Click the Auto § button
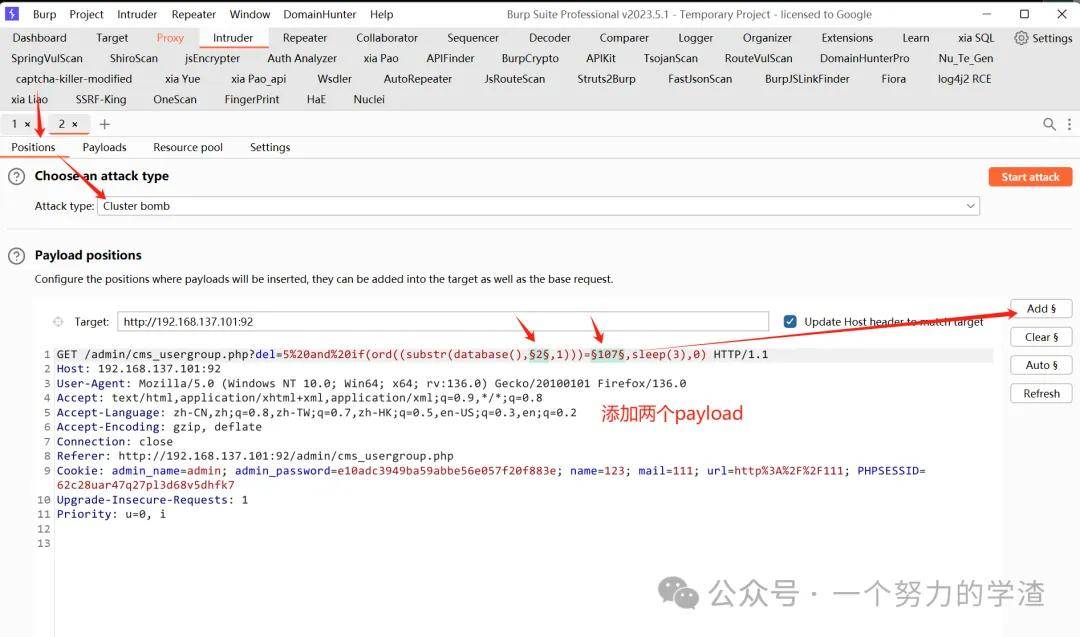The height and width of the screenshot is (637, 1080). [x=1041, y=365]
